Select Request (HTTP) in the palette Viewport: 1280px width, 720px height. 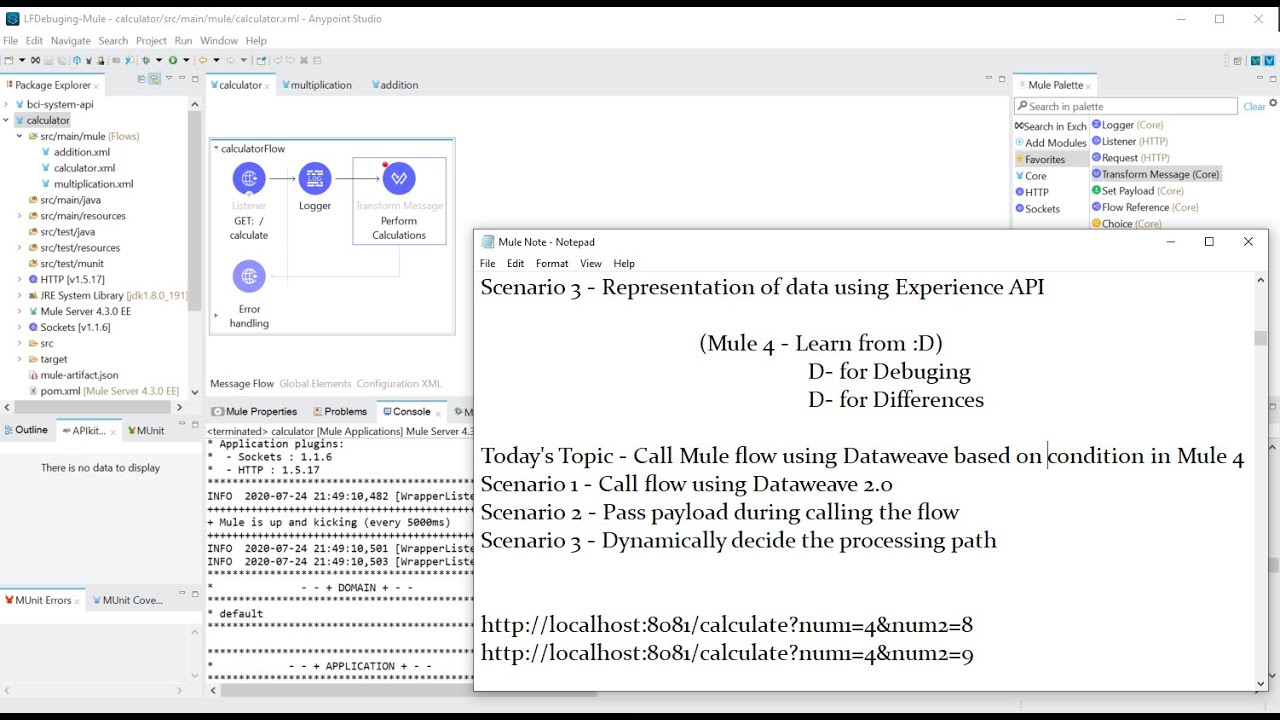pyautogui.click(x=1130, y=157)
